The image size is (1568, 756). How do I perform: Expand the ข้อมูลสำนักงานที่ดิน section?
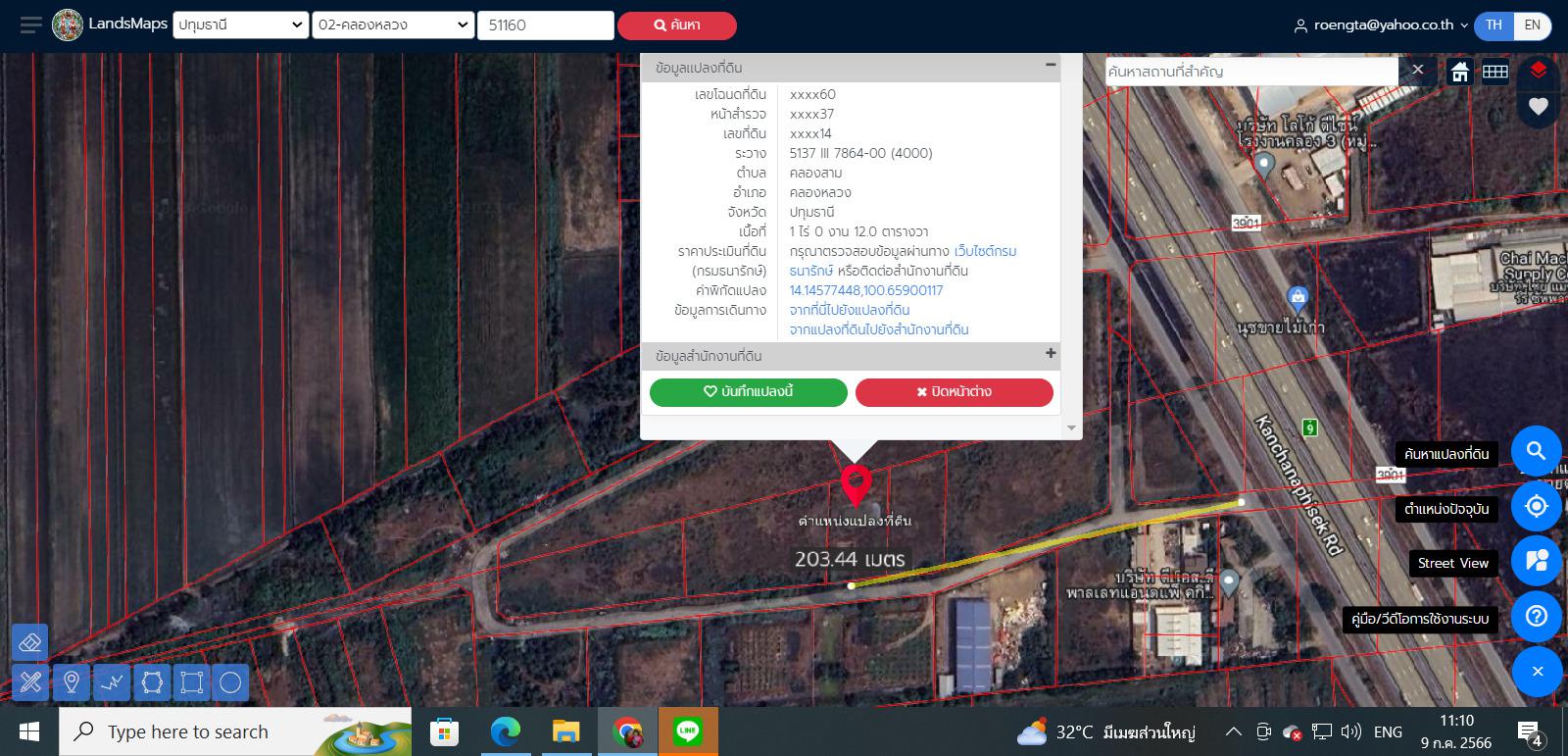[1050, 354]
